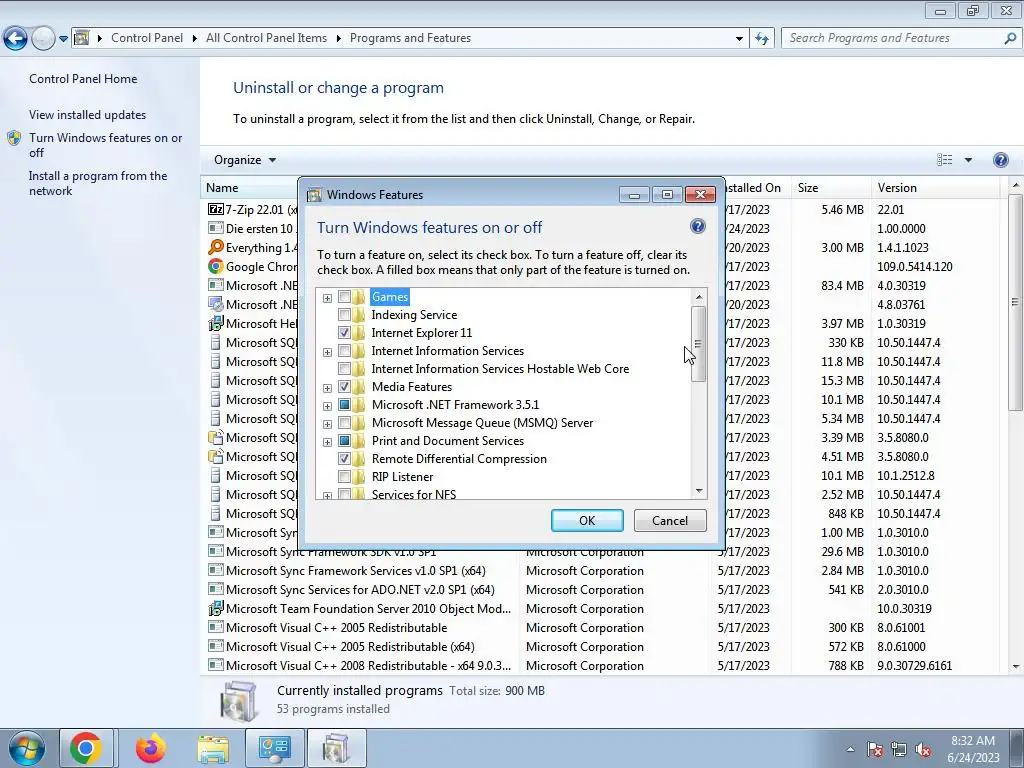Click the programs list scroll-down arrow
The image size is (1024, 768).
pos(1016,666)
